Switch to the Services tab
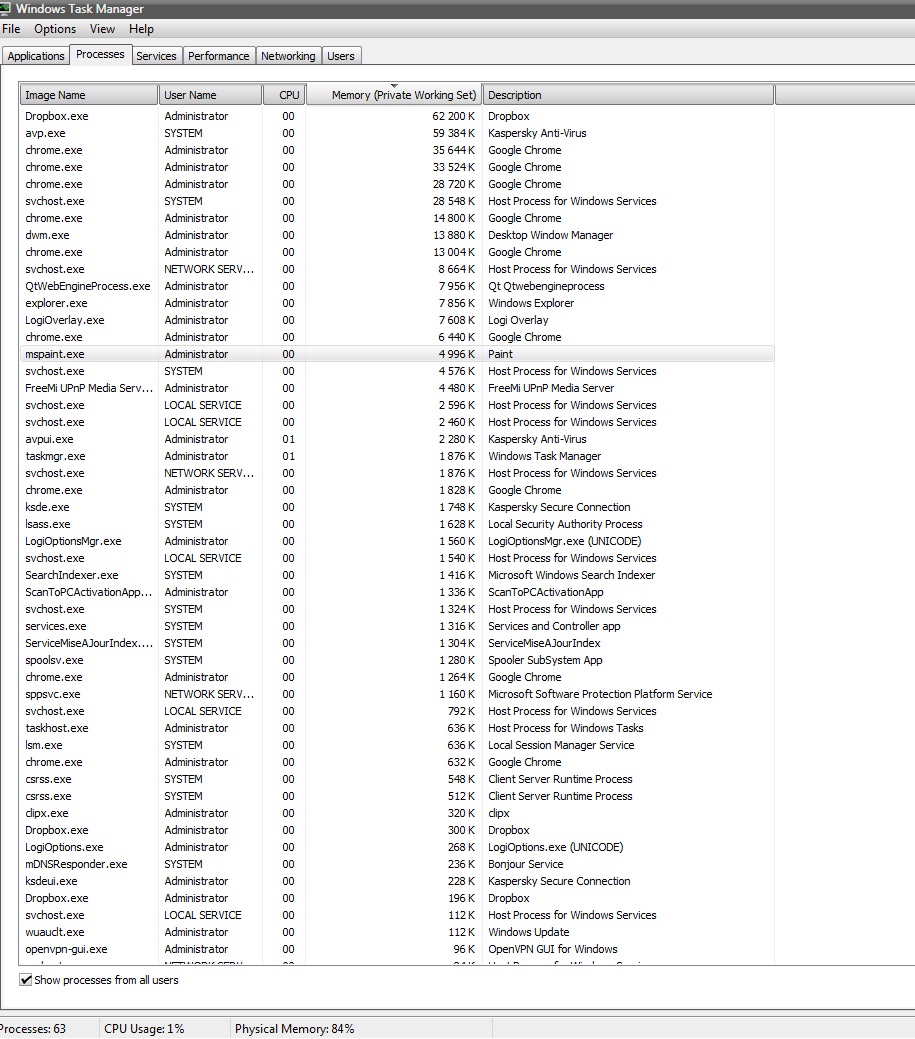This screenshot has height=1039, width=915. pyautogui.click(x=156, y=56)
